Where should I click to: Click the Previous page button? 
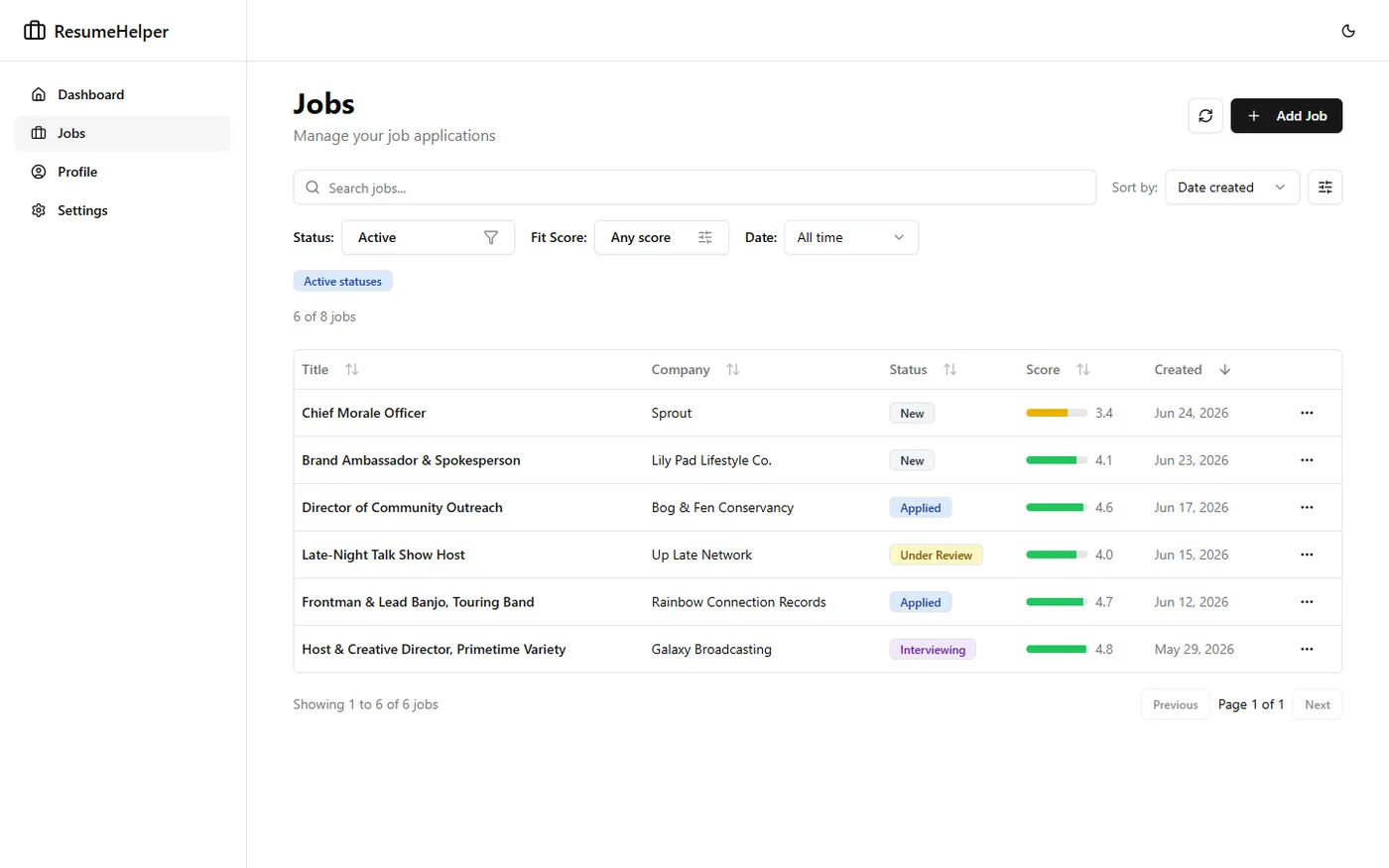click(x=1176, y=704)
